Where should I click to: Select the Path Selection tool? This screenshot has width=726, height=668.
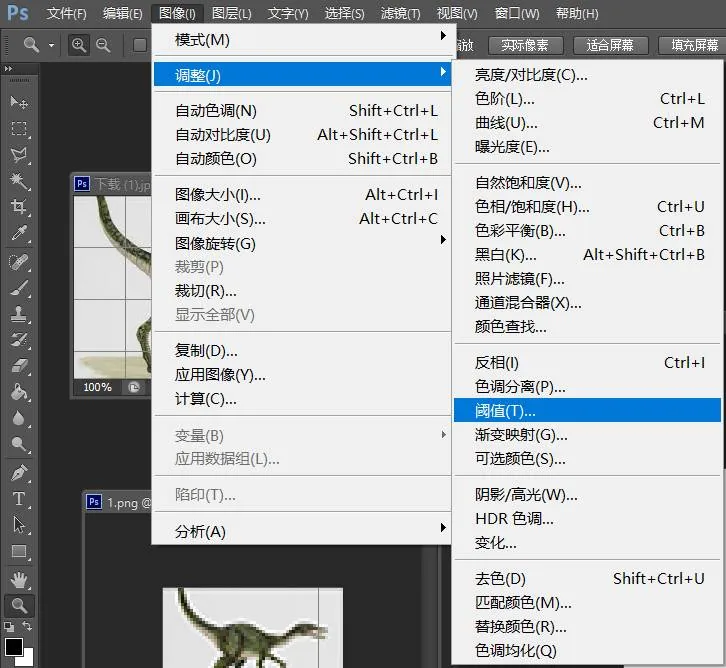(x=19, y=525)
